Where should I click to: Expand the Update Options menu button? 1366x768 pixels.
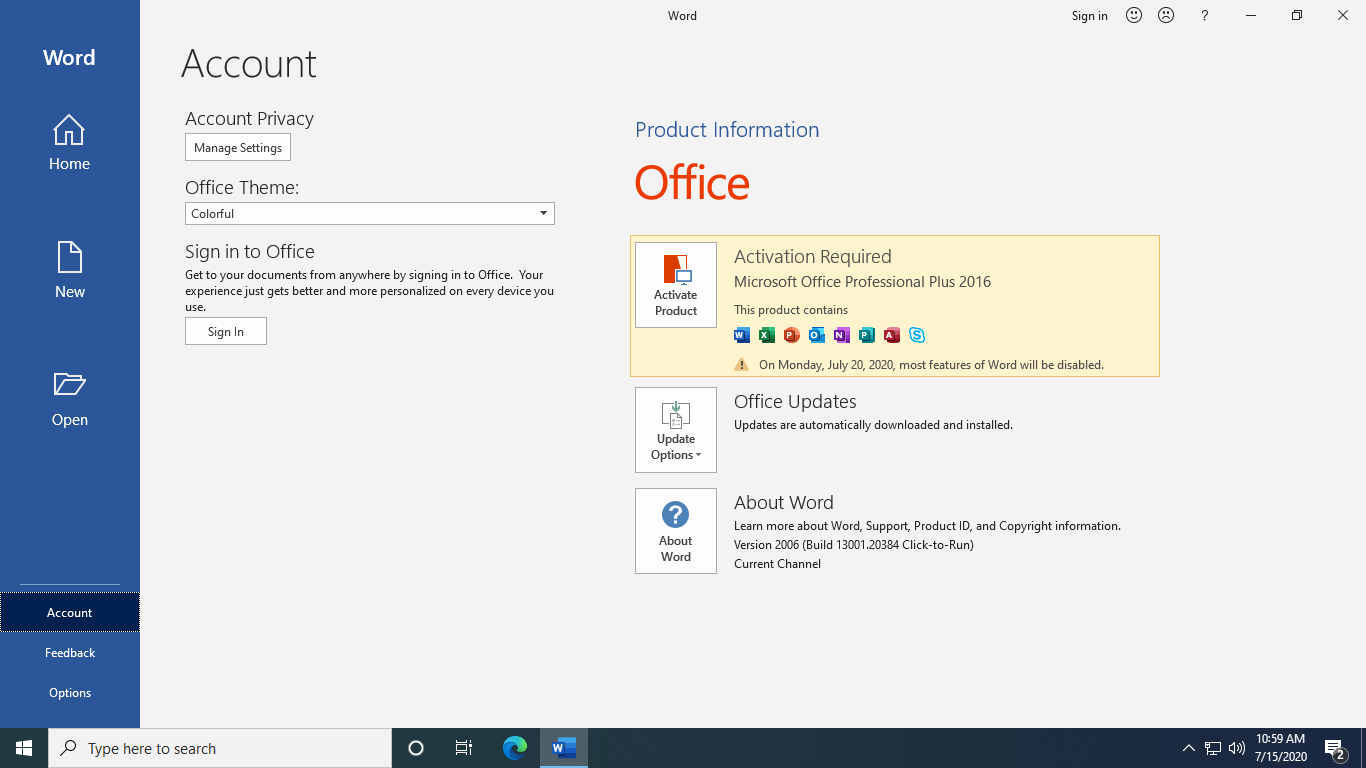[676, 430]
